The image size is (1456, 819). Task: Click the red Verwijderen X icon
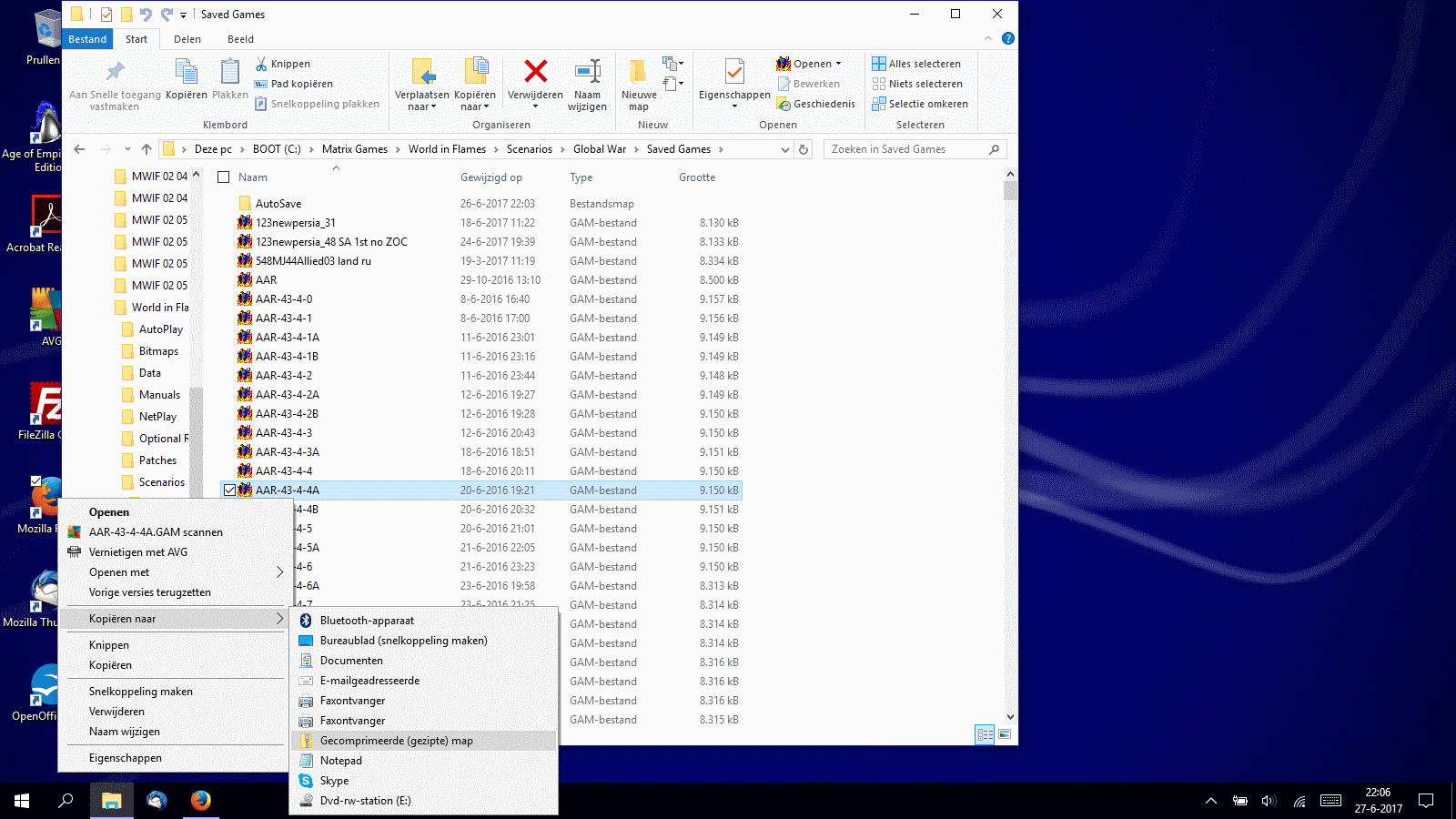click(536, 71)
